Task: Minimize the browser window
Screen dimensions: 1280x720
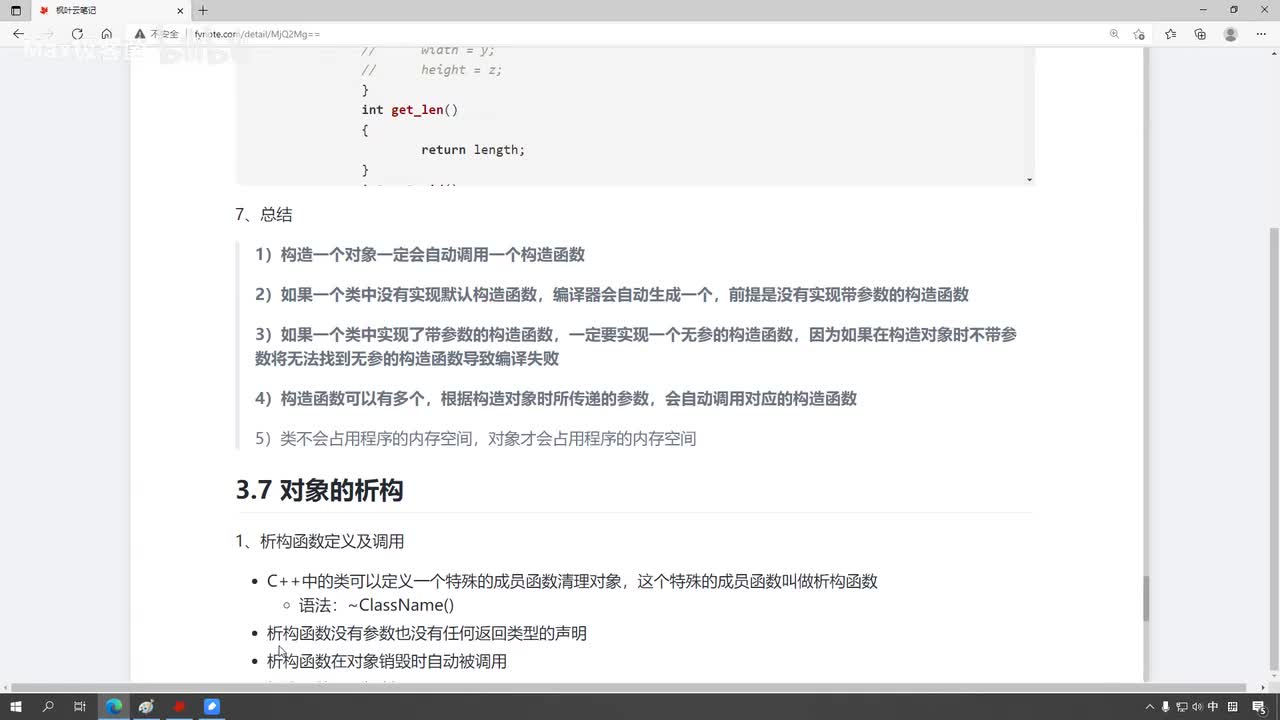Action: coord(1205,10)
